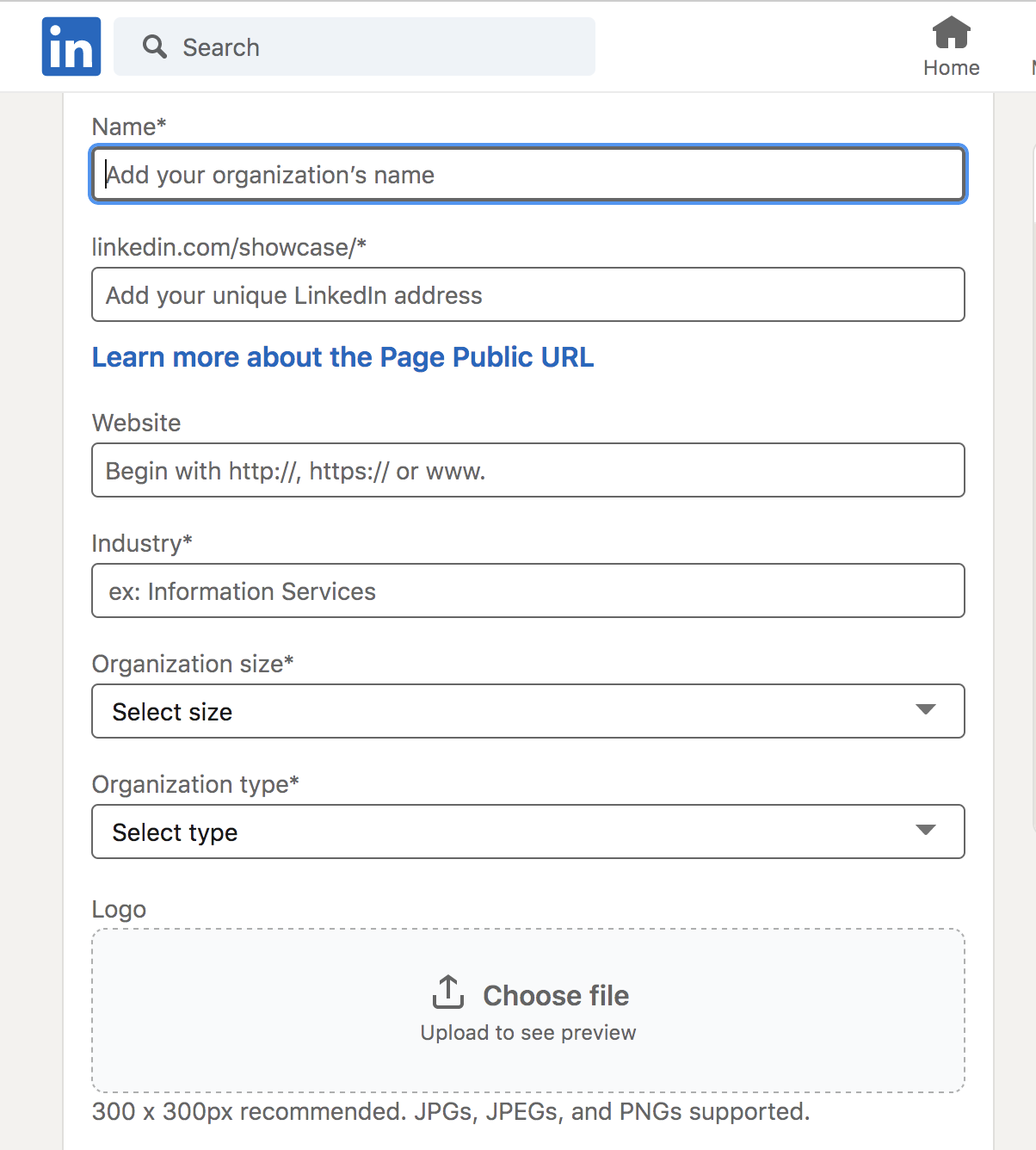Click the dashed Logo drop zone

[528, 1011]
